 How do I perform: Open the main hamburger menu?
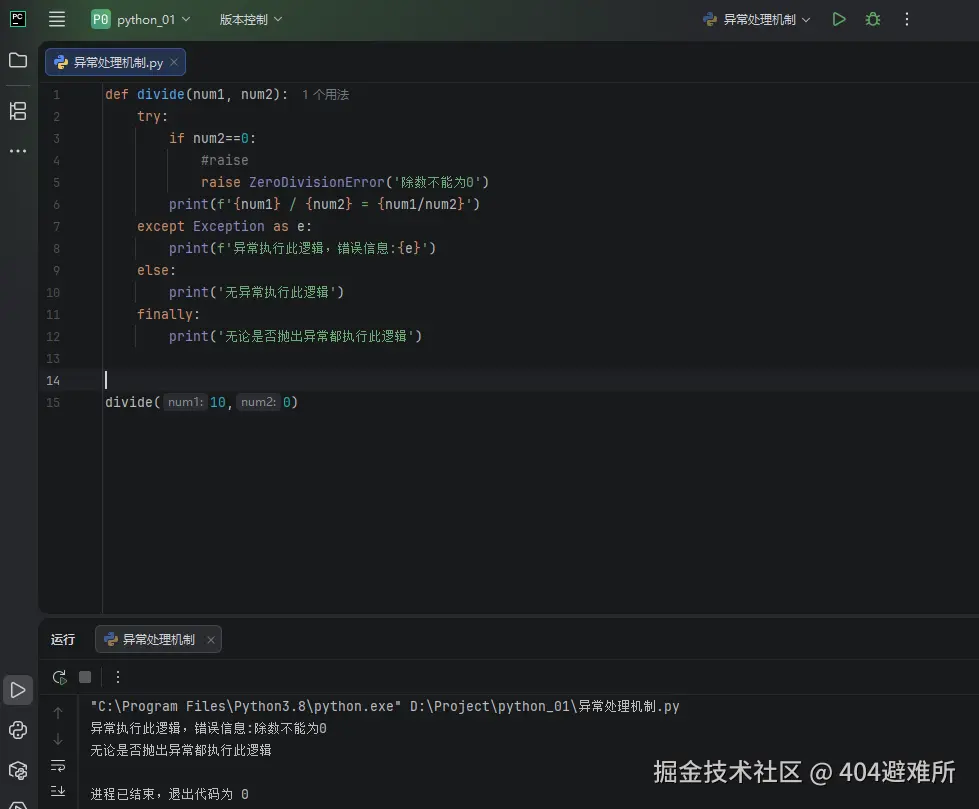(57, 19)
